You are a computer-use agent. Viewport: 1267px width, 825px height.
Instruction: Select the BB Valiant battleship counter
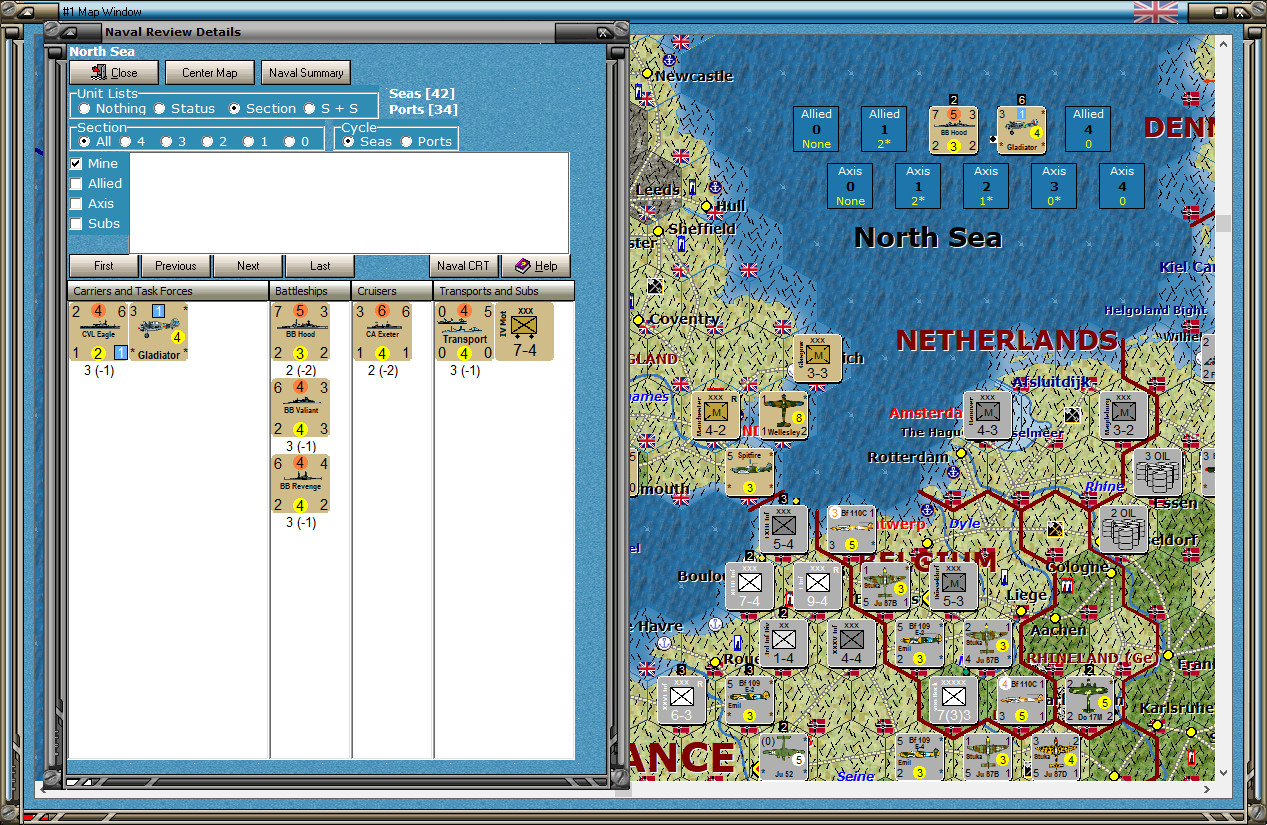click(x=301, y=407)
